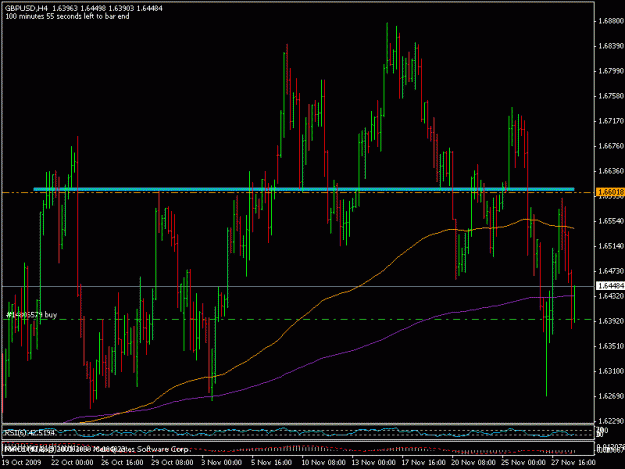Click the white 1.64484 current price label
Viewport: 625px width, 469px height.
pos(610,286)
